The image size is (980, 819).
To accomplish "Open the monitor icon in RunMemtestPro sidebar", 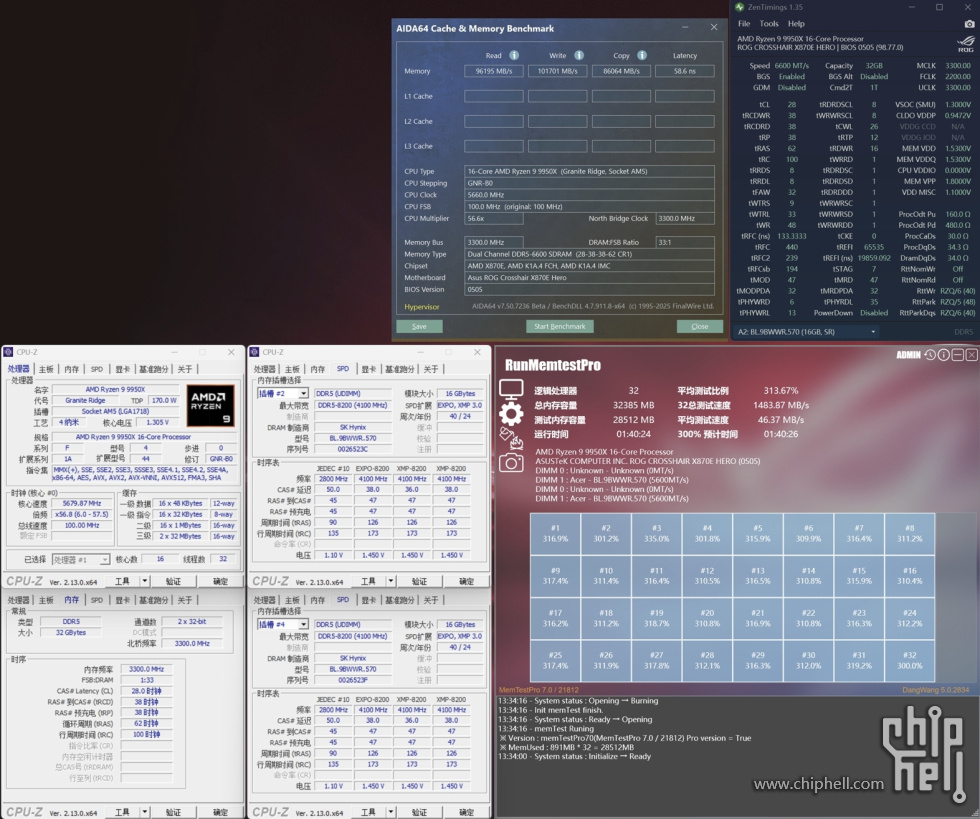I will 511,389.
